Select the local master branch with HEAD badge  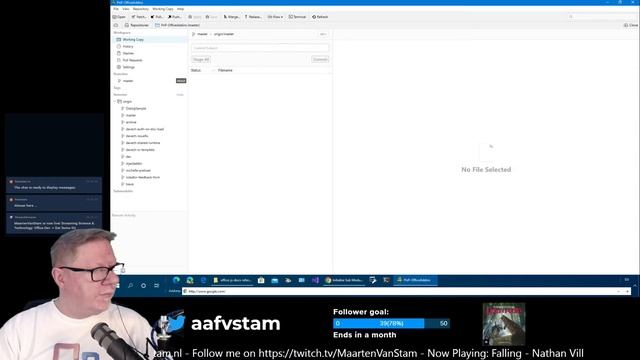click(x=149, y=81)
